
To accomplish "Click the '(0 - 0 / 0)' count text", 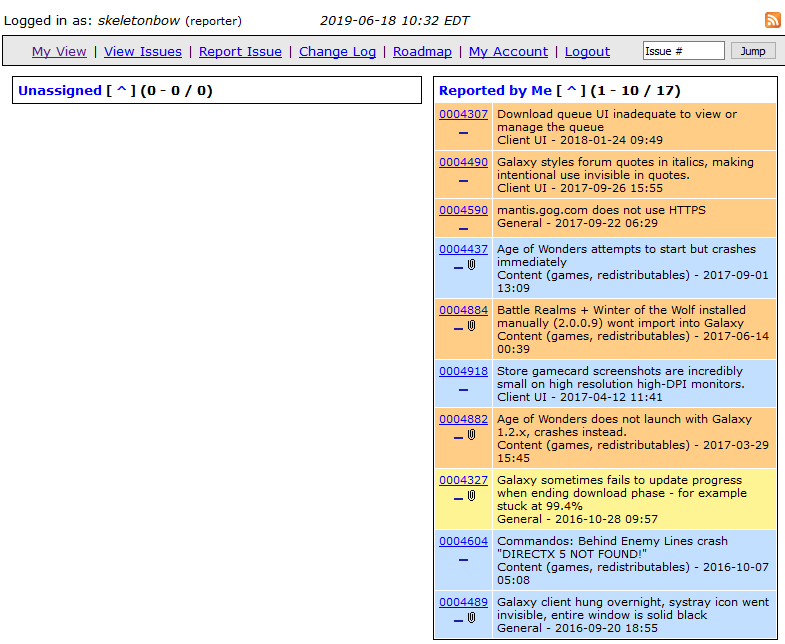I will [x=177, y=91].
